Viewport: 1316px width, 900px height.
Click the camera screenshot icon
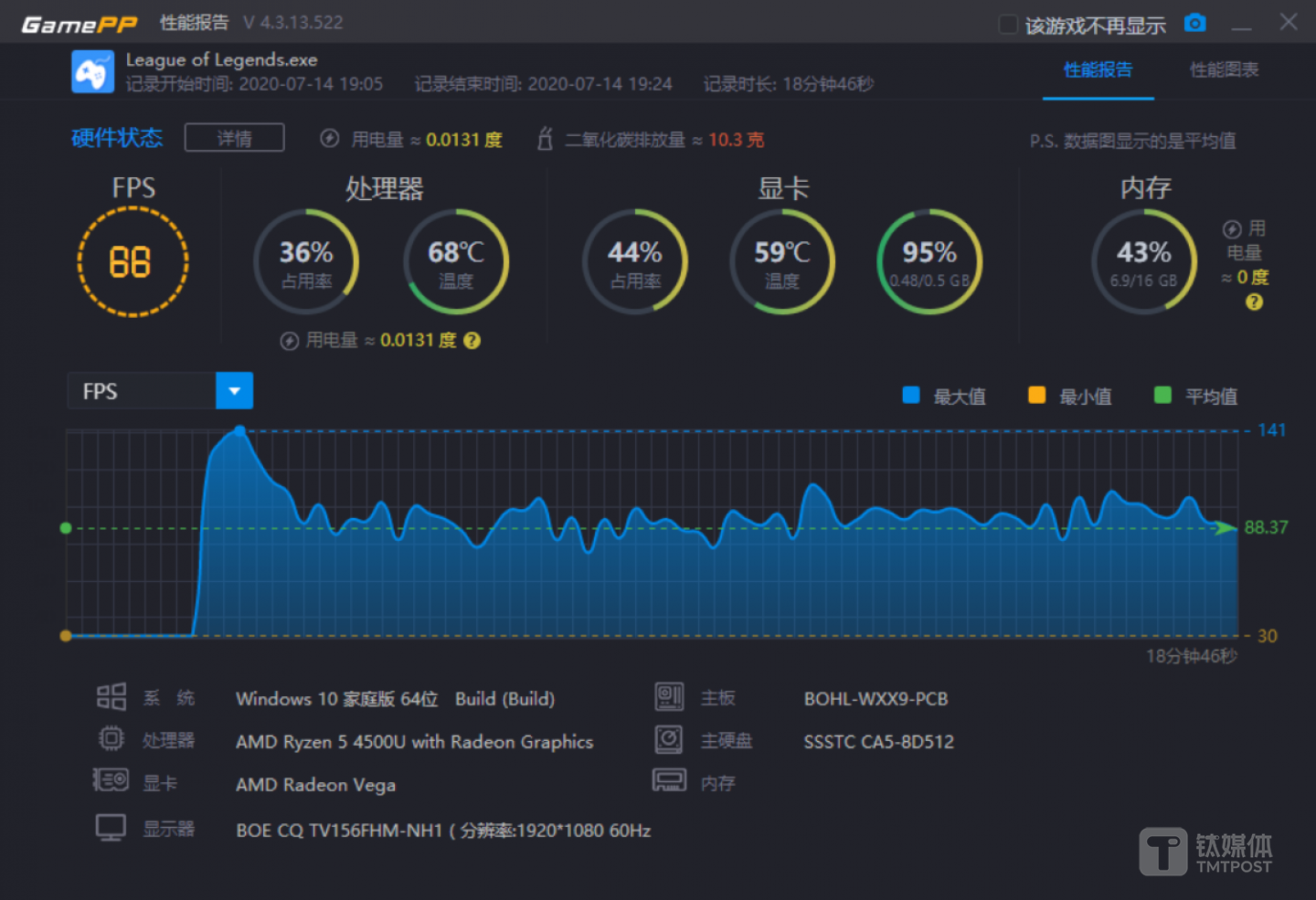click(1194, 23)
